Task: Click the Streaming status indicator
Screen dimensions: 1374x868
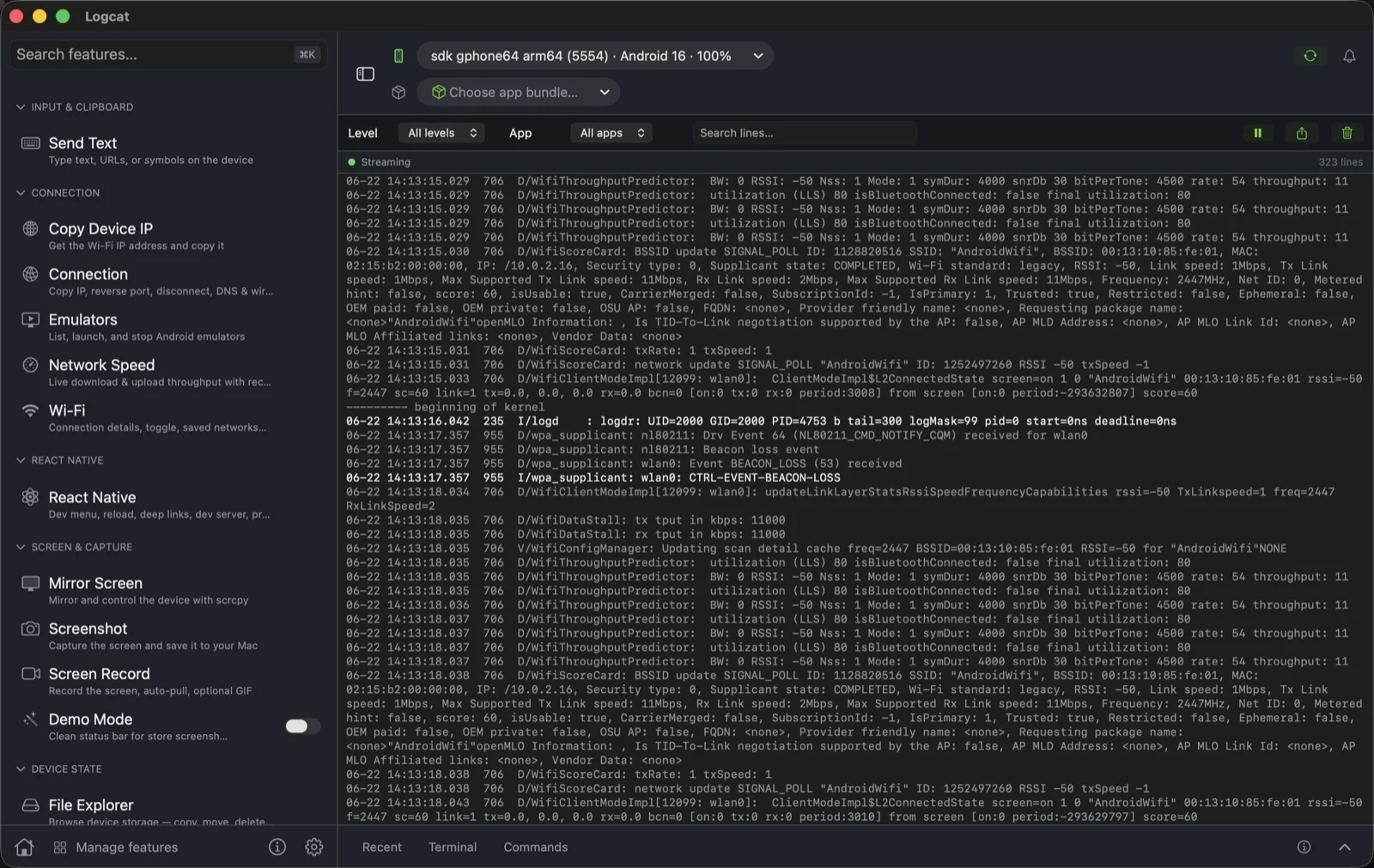Action: [379, 162]
